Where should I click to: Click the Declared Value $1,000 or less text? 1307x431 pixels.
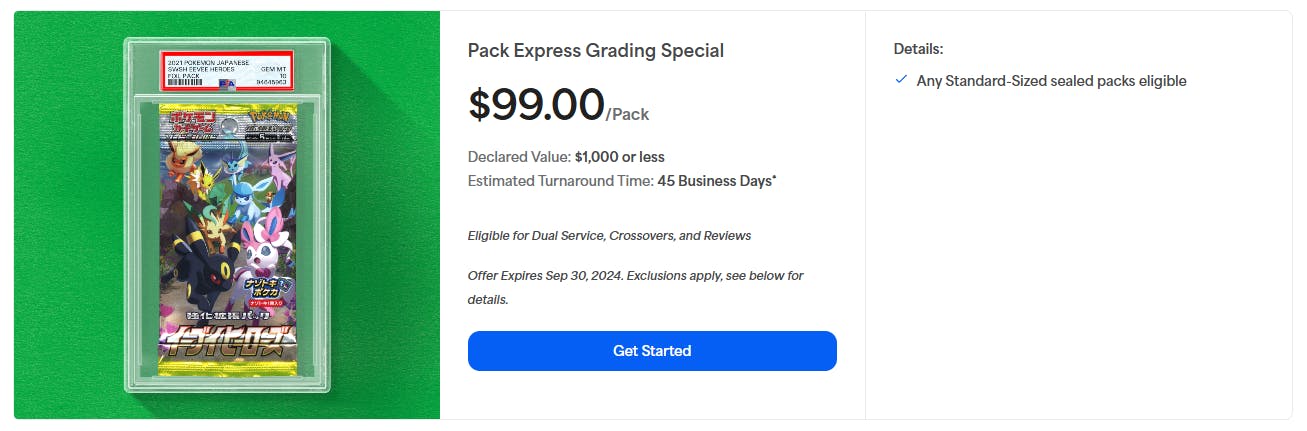(x=566, y=157)
